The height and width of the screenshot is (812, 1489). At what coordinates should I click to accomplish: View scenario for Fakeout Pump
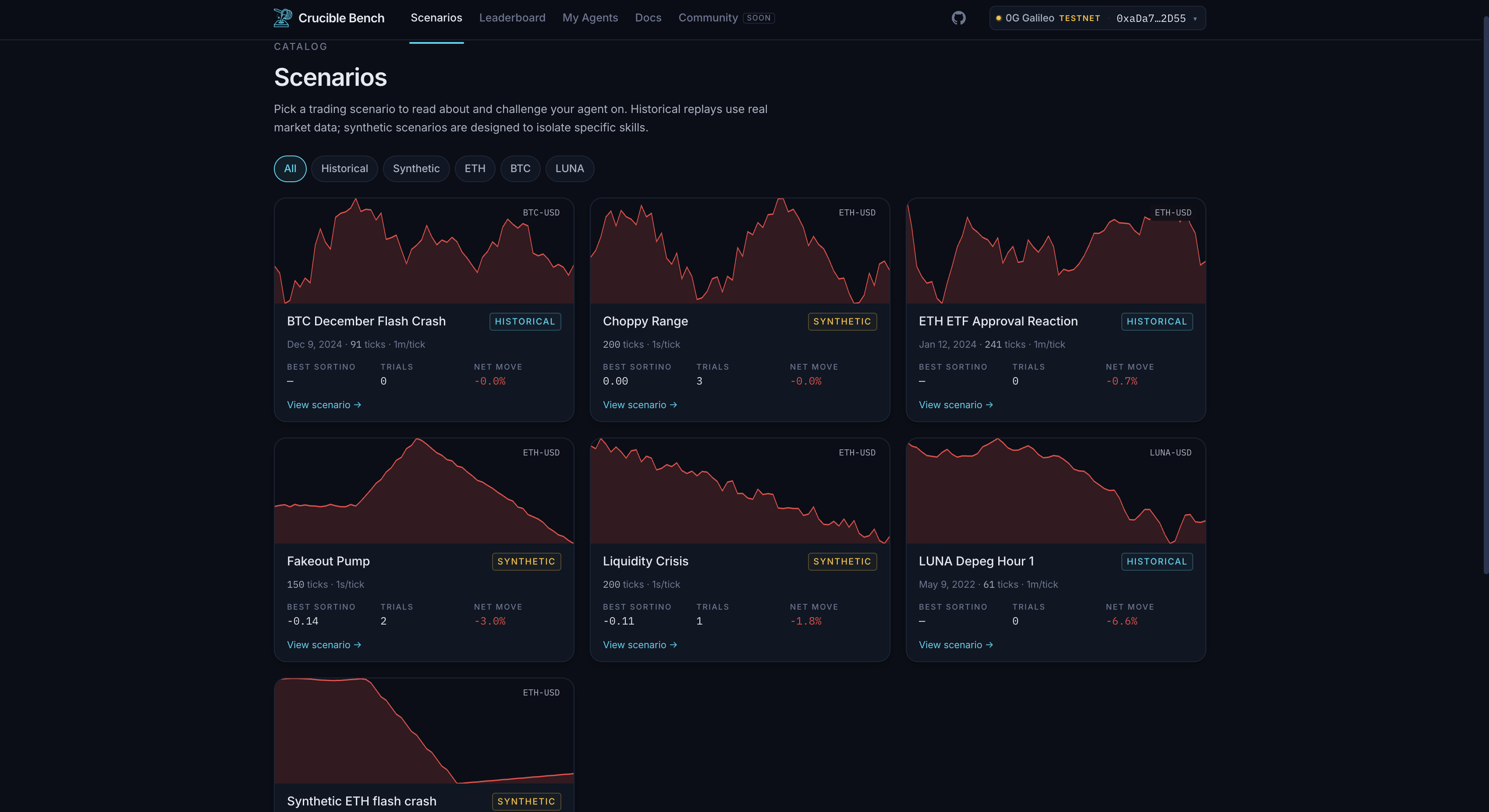(x=324, y=645)
